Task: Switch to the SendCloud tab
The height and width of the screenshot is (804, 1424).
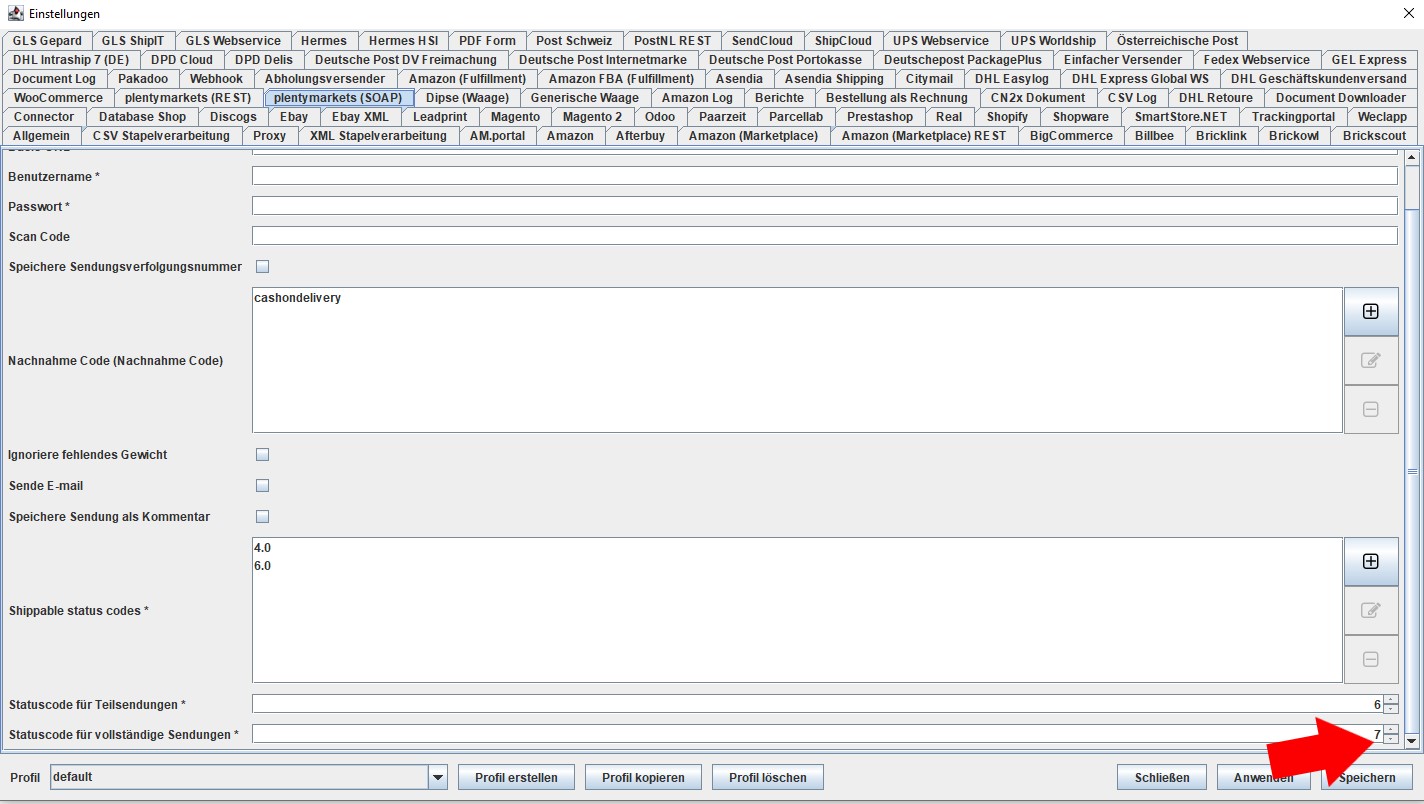Action: click(x=762, y=41)
